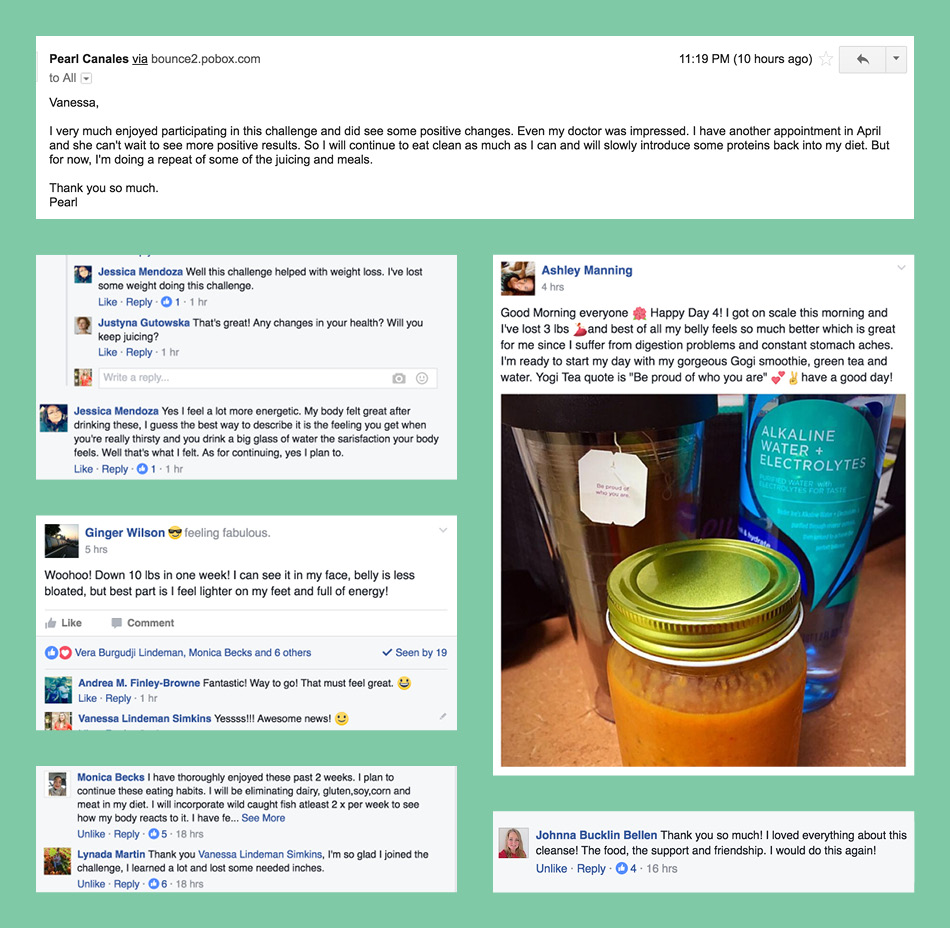Open the emoji picker in the reply box

(x=422, y=379)
